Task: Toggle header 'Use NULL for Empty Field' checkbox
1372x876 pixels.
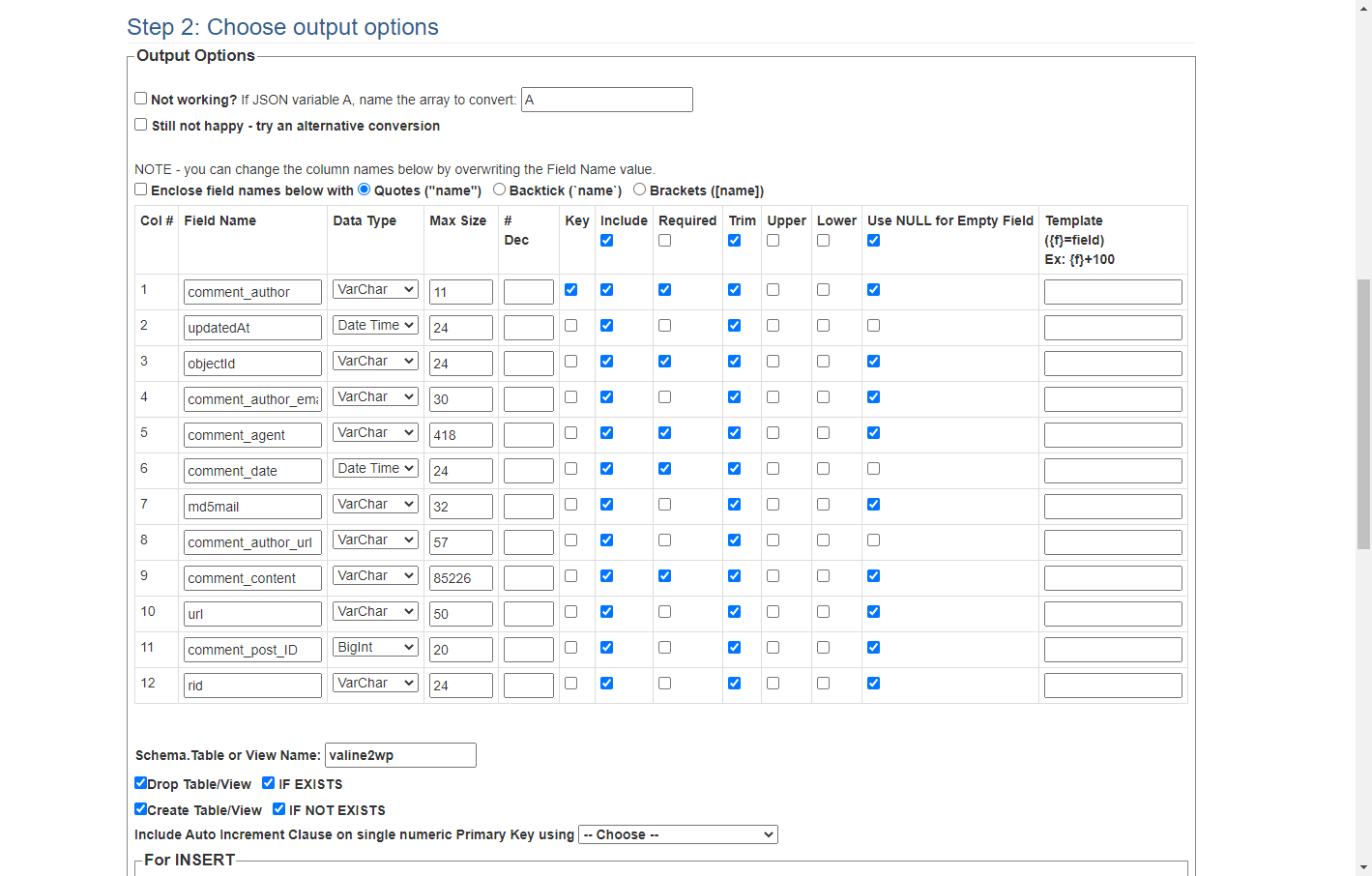Action: (874, 241)
